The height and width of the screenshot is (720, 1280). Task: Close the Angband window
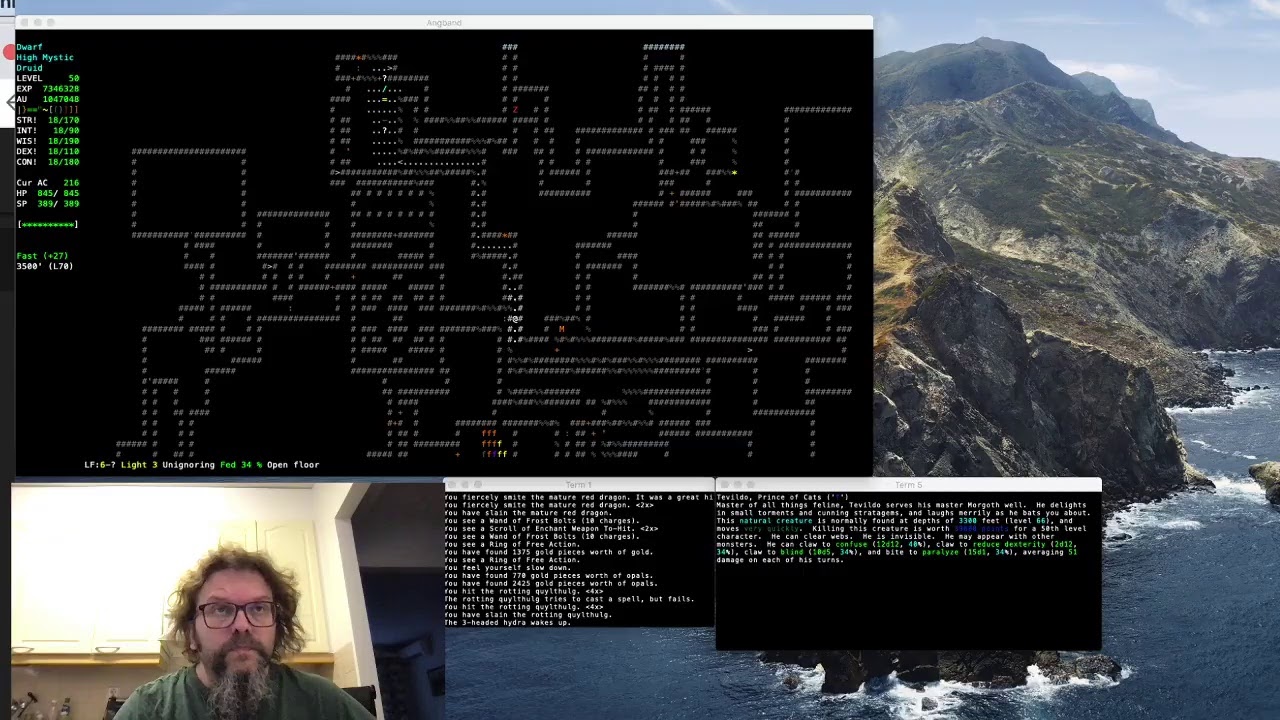pos(24,22)
